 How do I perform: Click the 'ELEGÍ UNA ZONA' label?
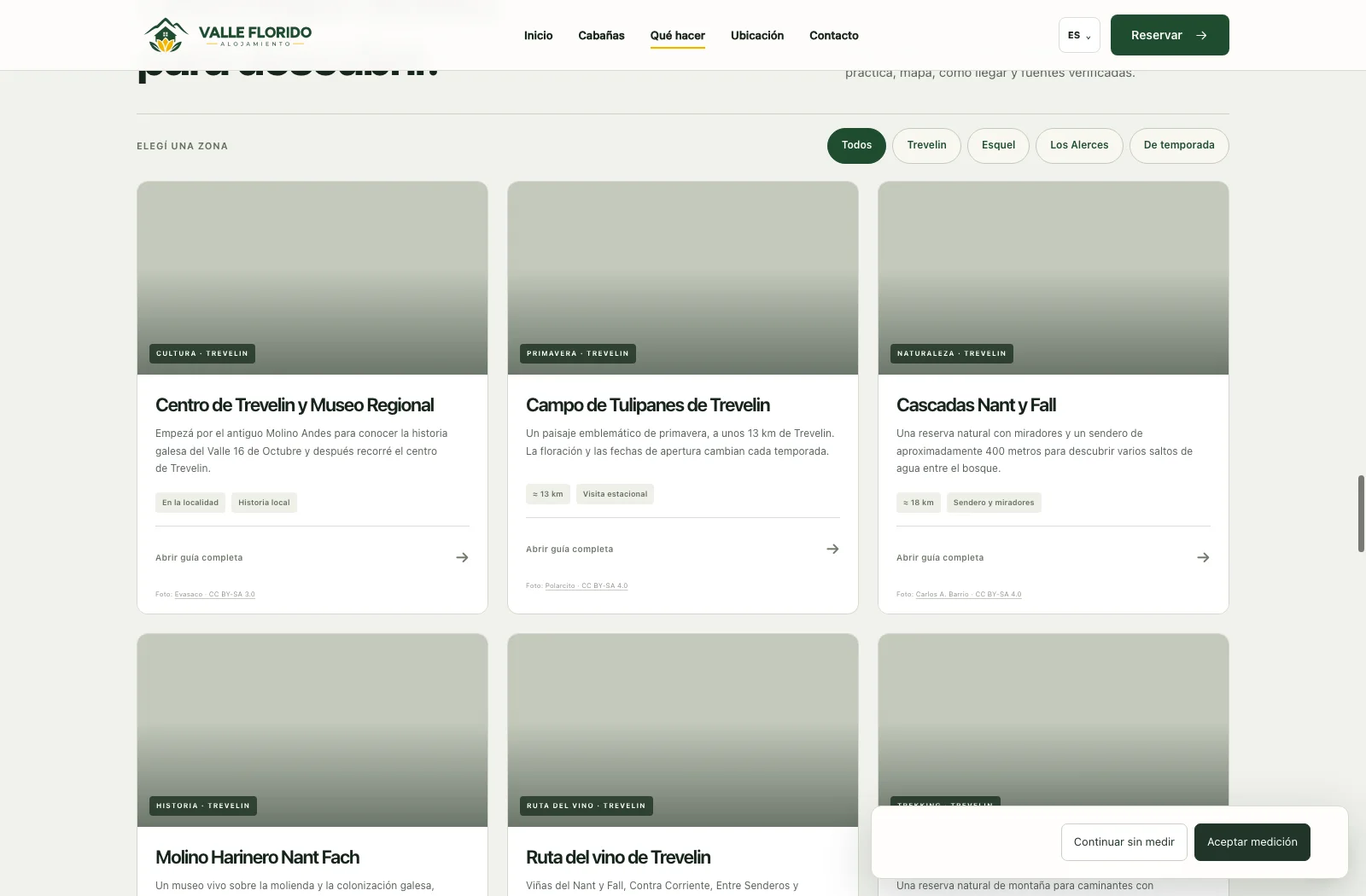[182, 146]
